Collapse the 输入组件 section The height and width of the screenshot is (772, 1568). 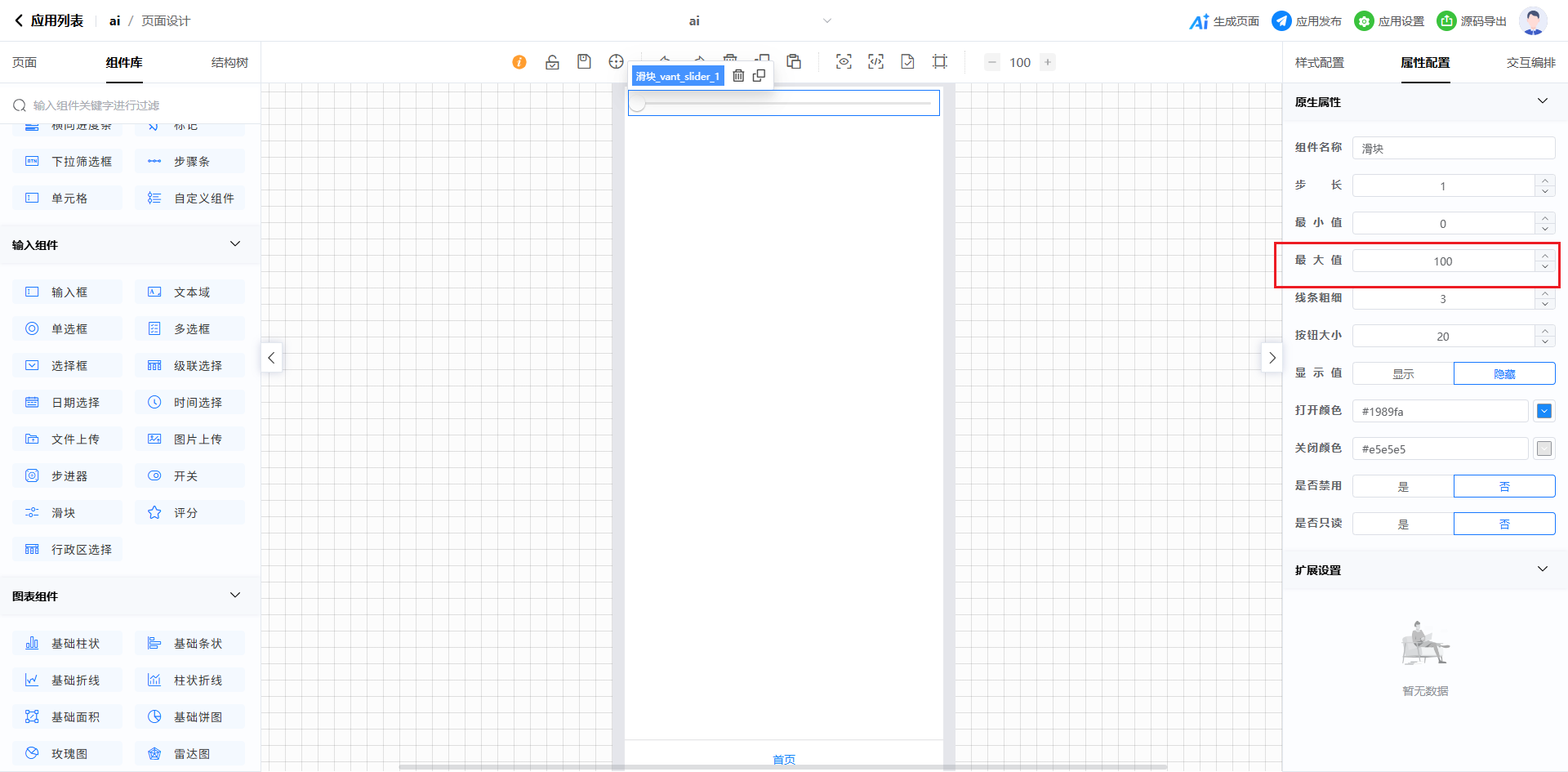coord(235,244)
